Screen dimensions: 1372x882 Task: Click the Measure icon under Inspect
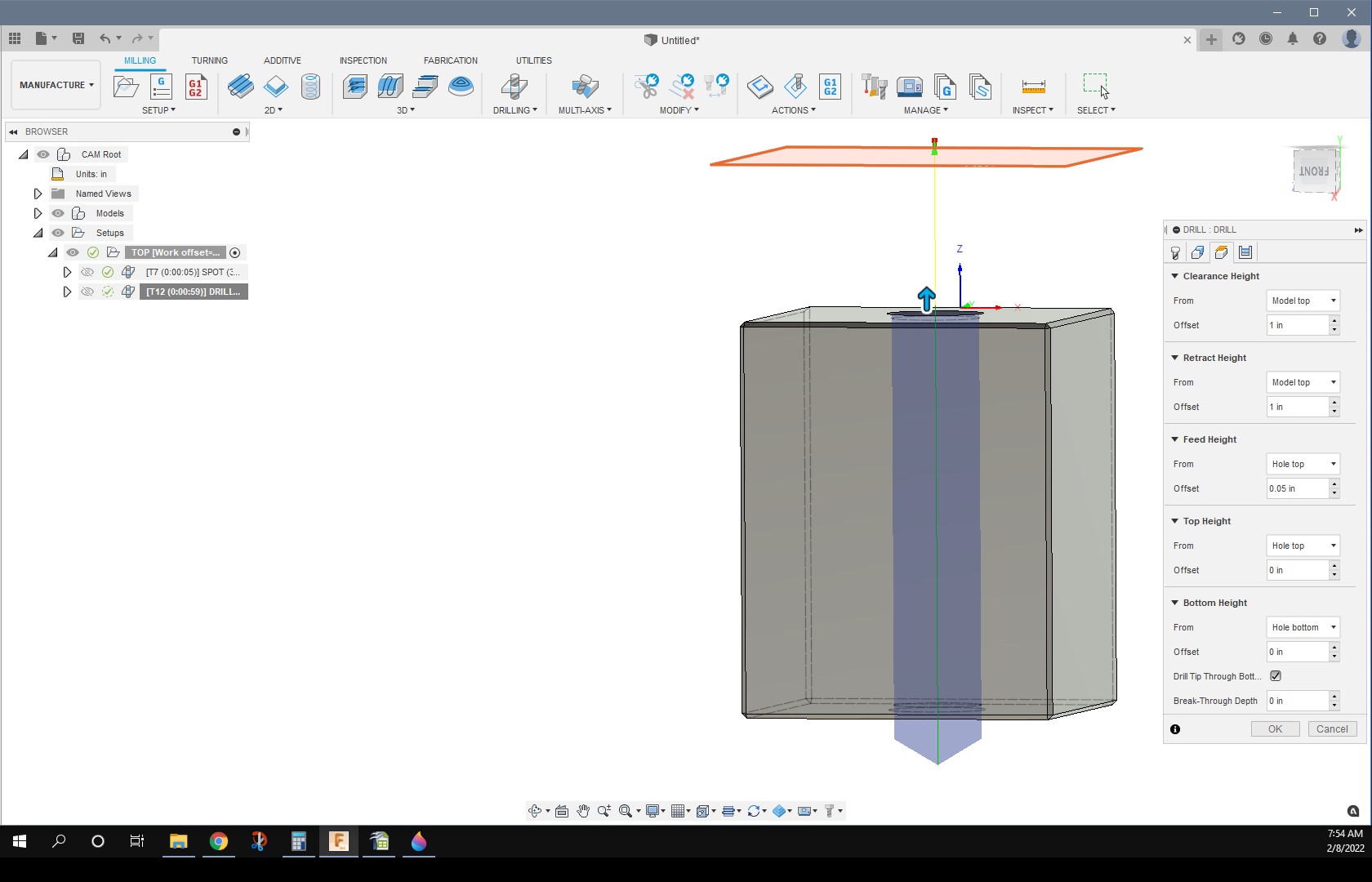pyautogui.click(x=1033, y=87)
